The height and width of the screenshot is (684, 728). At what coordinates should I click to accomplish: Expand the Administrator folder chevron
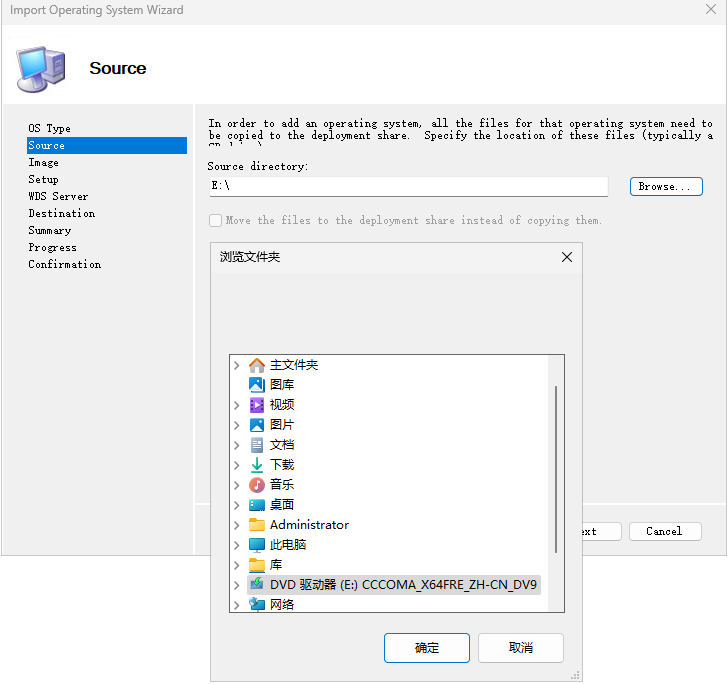tap(237, 525)
